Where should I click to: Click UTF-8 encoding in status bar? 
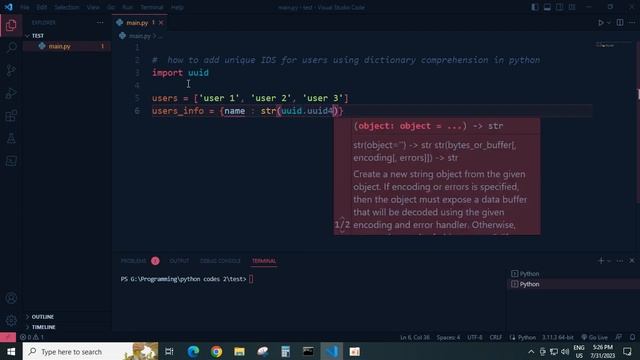(x=475, y=338)
